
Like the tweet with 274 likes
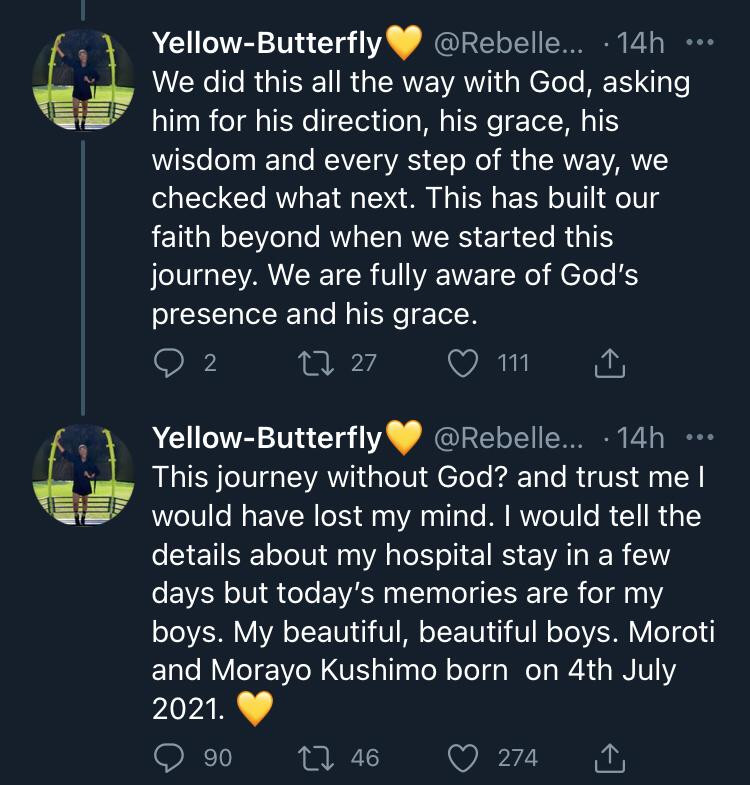pyautogui.click(x=463, y=758)
